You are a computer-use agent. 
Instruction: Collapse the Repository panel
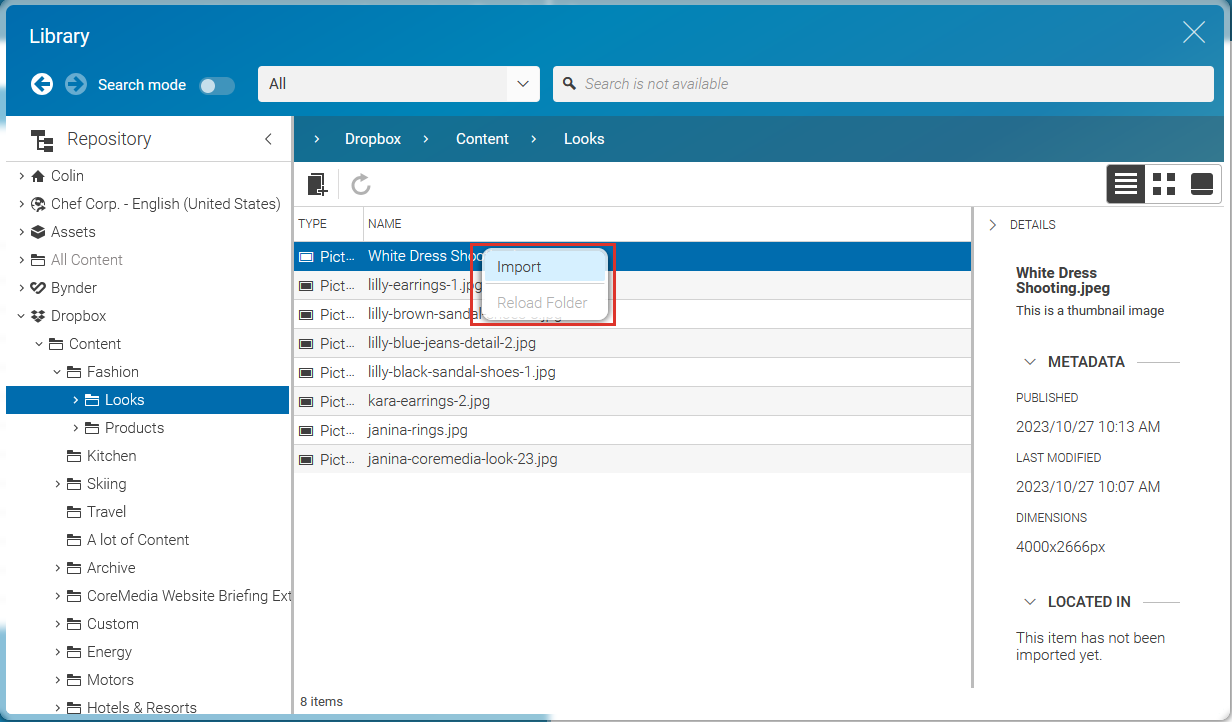[268, 139]
